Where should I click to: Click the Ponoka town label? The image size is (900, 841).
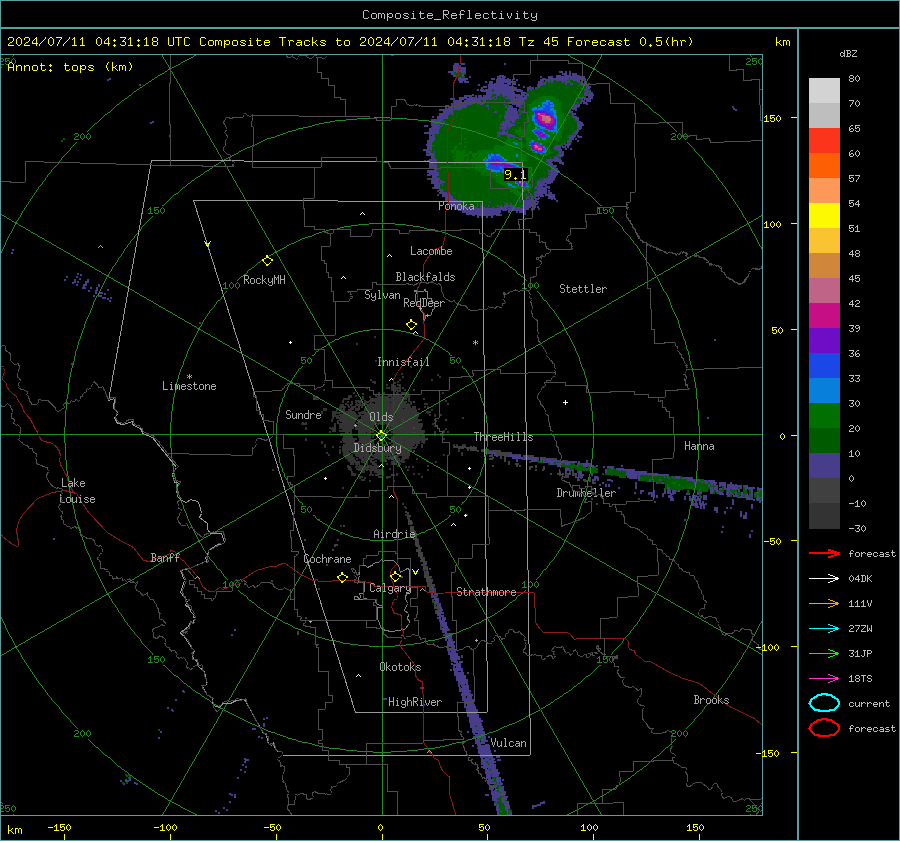(456, 206)
